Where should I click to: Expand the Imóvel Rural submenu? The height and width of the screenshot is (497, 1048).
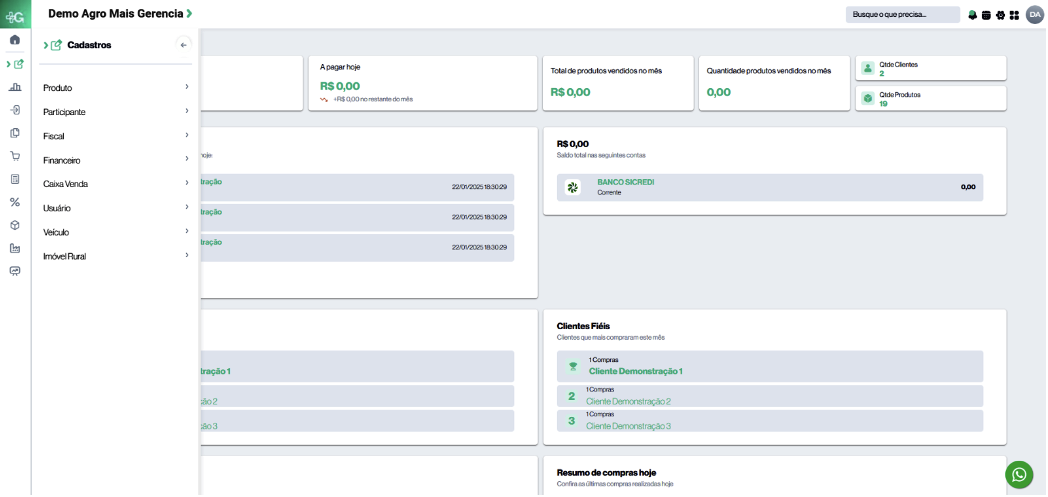116,256
